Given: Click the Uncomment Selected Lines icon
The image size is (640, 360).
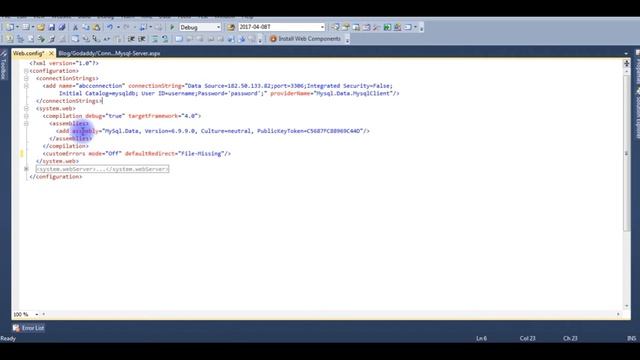Looking at the screenshot, I should [164, 39].
